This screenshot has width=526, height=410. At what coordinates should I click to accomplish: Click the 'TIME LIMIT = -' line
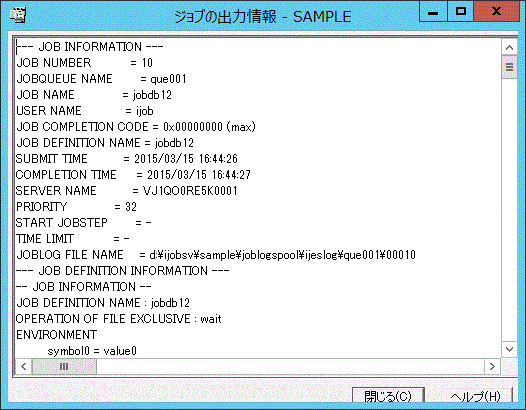[x=73, y=239]
